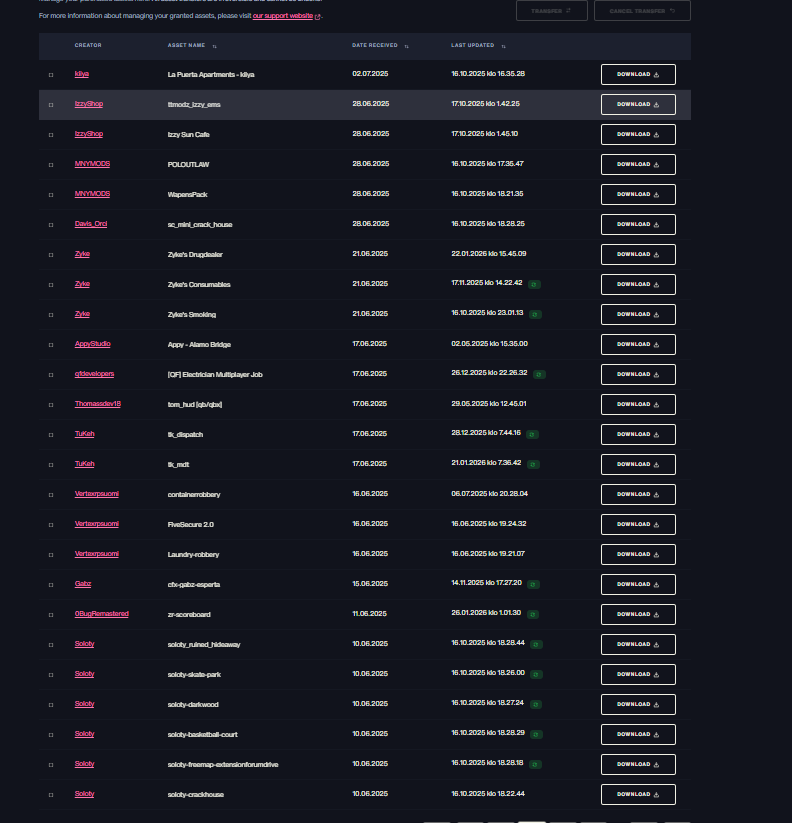
Task: Open IzzyShop creator link on Izzy Sun Cafe row
Action: click(89, 134)
